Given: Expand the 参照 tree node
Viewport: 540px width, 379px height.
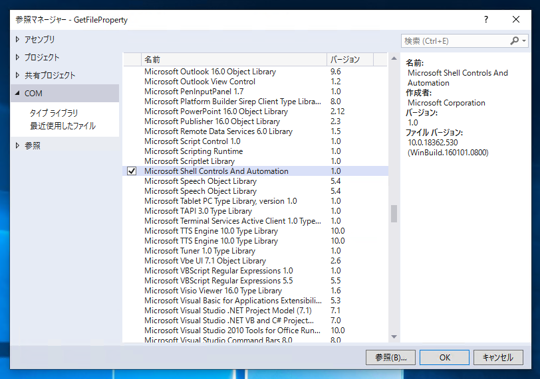Looking at the screenshot, I should point(17,146).
